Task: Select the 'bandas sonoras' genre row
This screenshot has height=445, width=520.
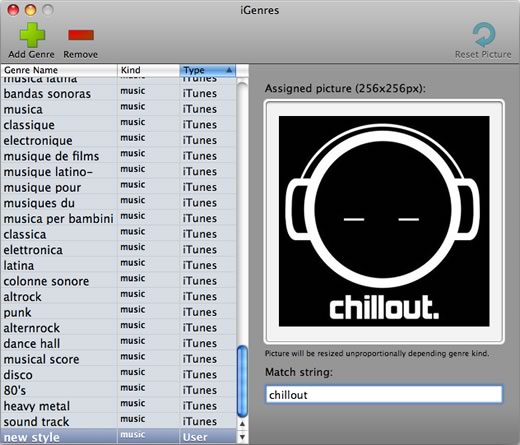Action: point(118,93)
